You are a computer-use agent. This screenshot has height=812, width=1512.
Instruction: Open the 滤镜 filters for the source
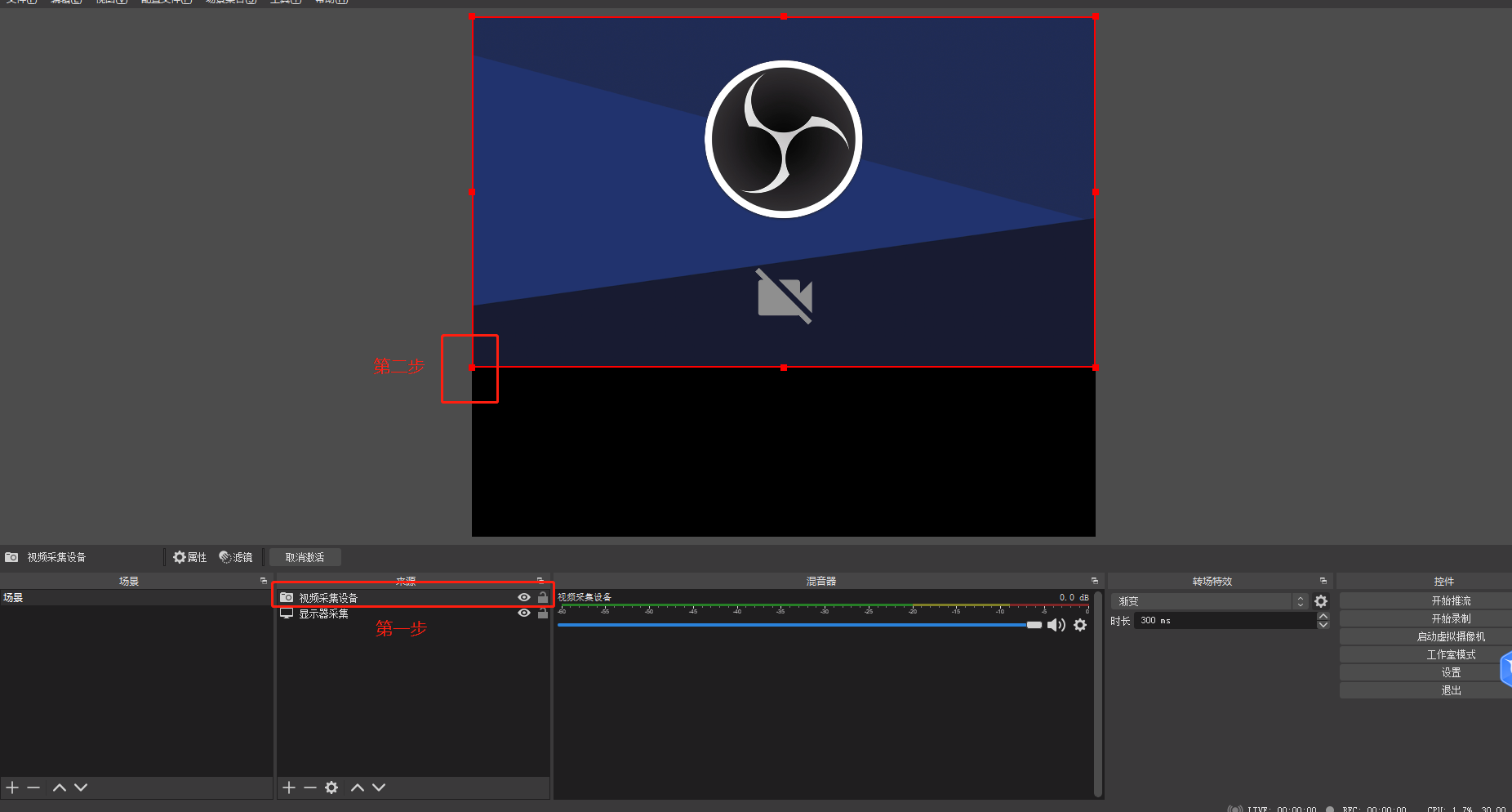coord(236,557)
